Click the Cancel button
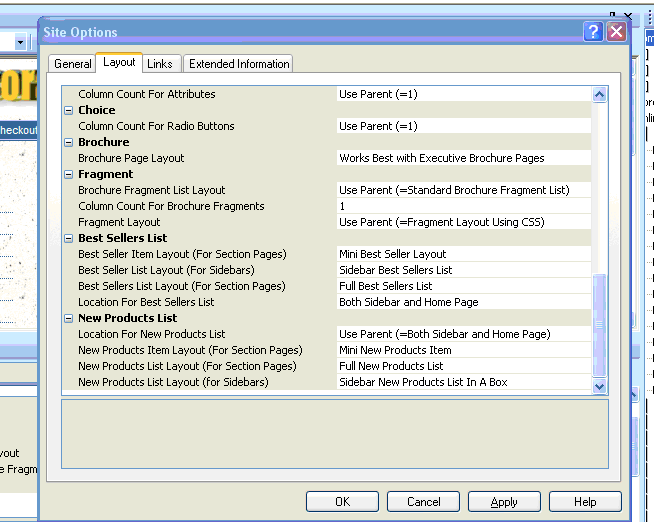This screenshot has height=522, width=654. [423, 502]
